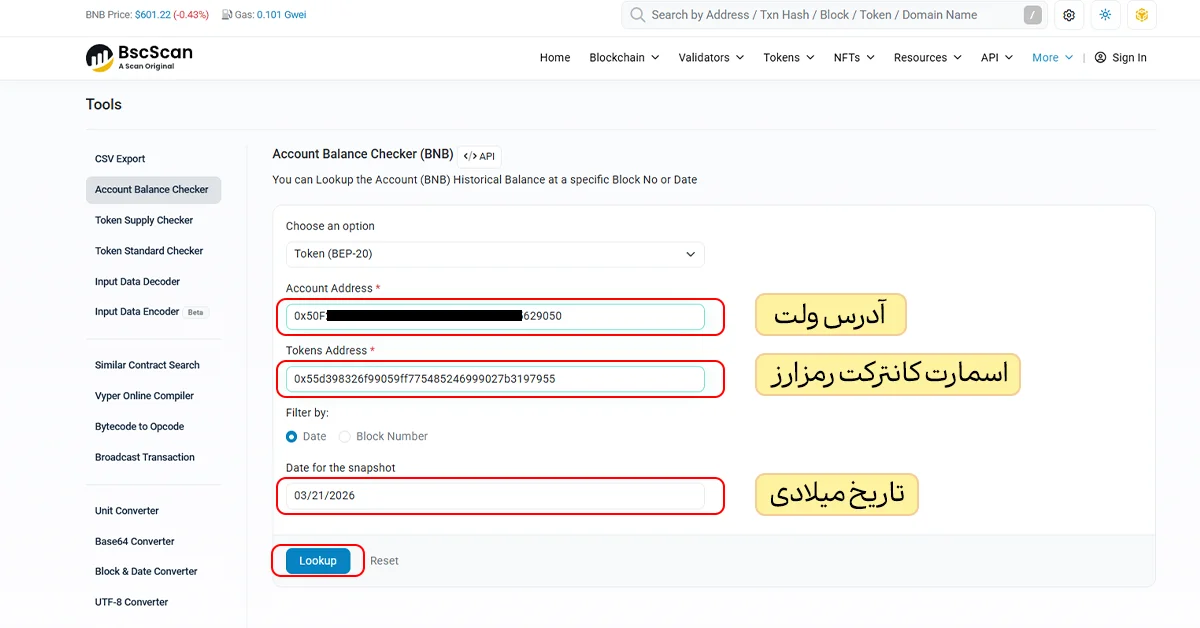Click the Date for the snapshot field
Screen dimensions: 1200x628
click(x=495, y=496)
